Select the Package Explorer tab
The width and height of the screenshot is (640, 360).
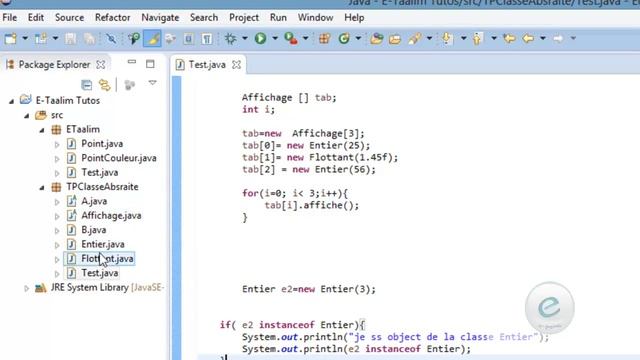[x=54, y=64]
